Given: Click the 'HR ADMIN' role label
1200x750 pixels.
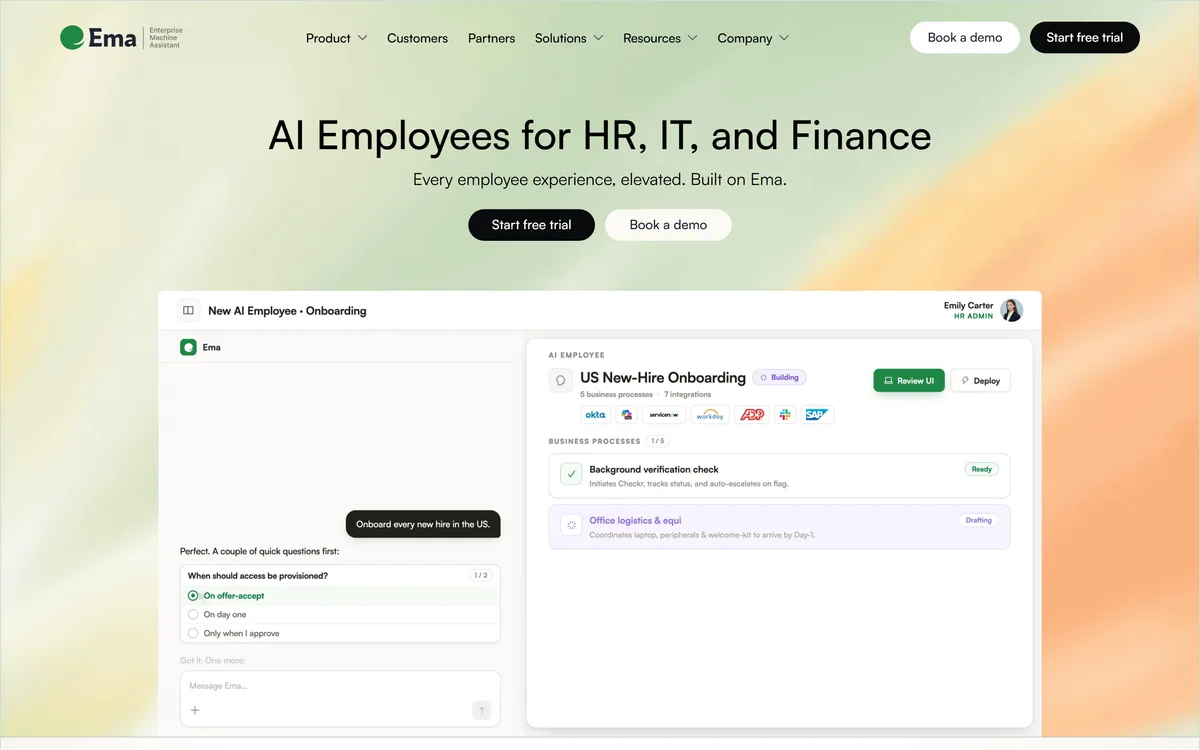Looking at the screenshot, I should [974, 316].
